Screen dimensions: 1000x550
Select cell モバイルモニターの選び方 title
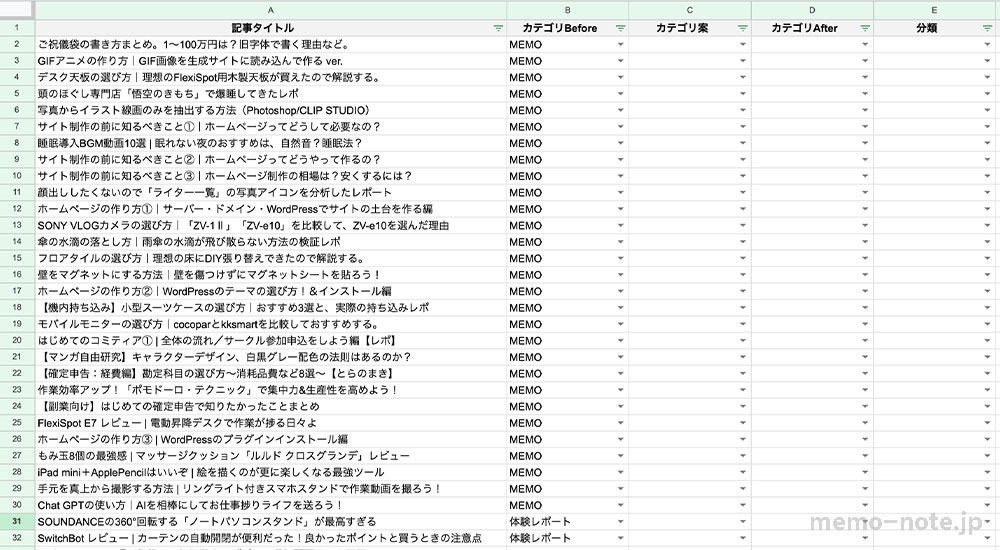pos(271,324)
